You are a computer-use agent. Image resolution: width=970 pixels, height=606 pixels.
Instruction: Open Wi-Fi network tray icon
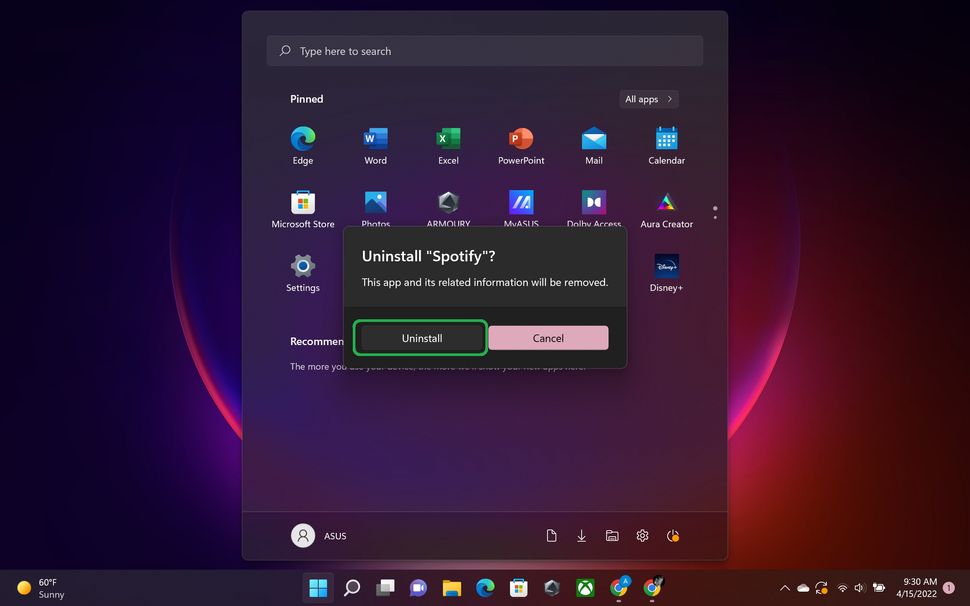pyautogui.click(x=842, y=588)
